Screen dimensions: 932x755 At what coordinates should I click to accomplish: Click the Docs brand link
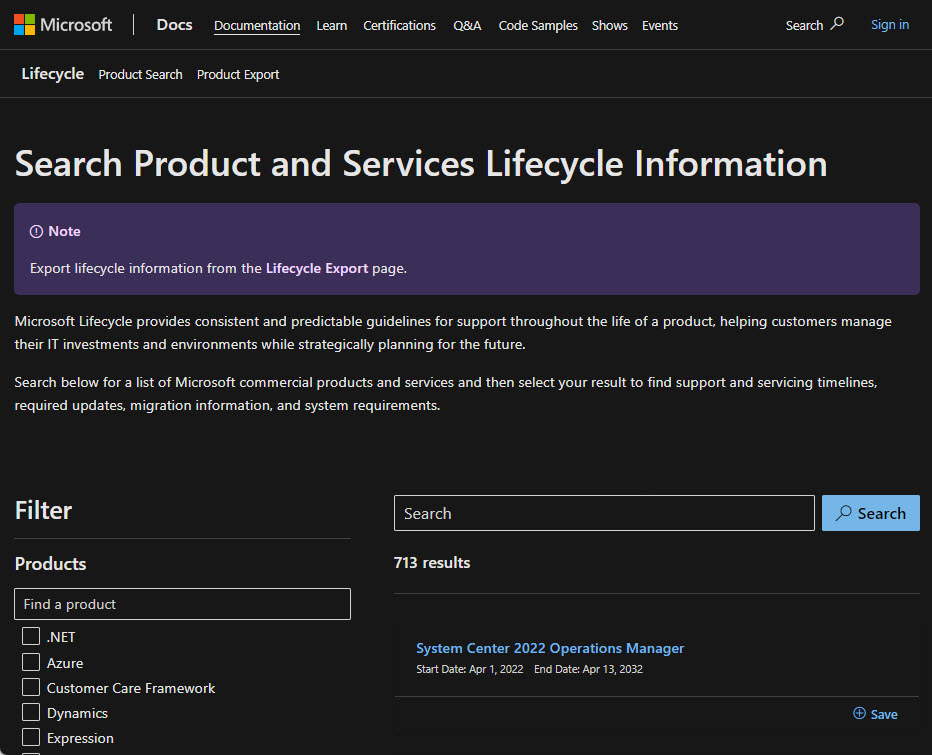[x=174, y=25]
